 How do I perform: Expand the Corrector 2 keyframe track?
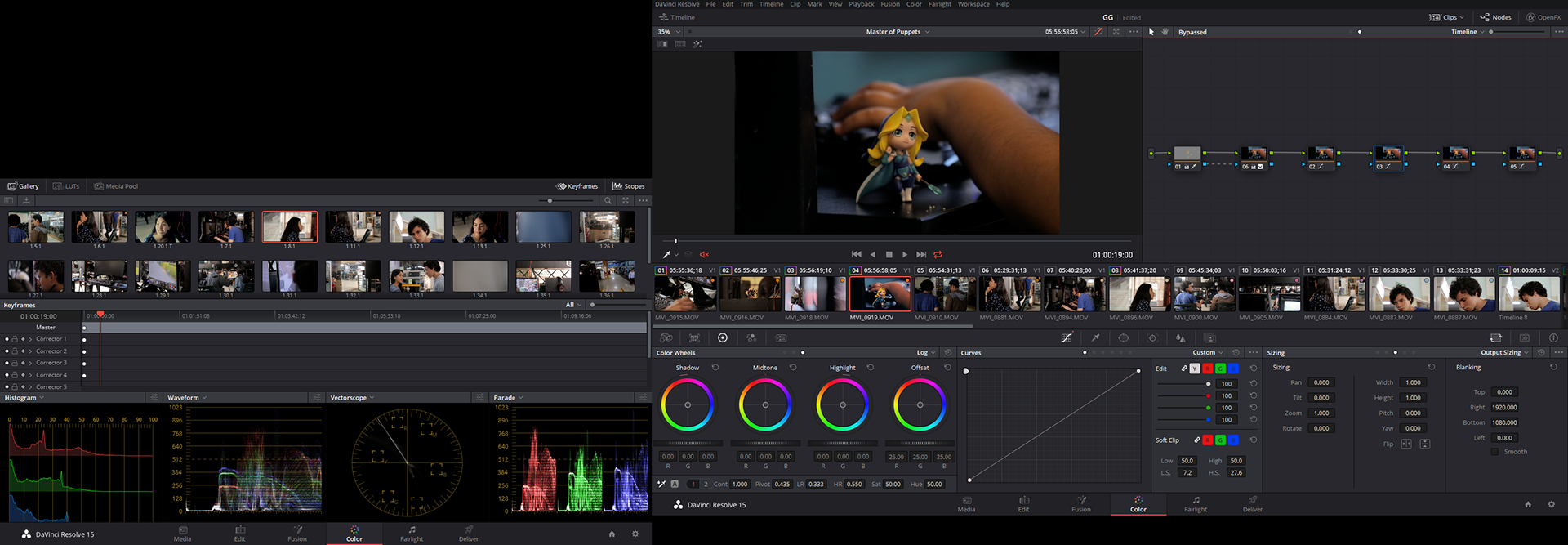(x=30, y=351)
